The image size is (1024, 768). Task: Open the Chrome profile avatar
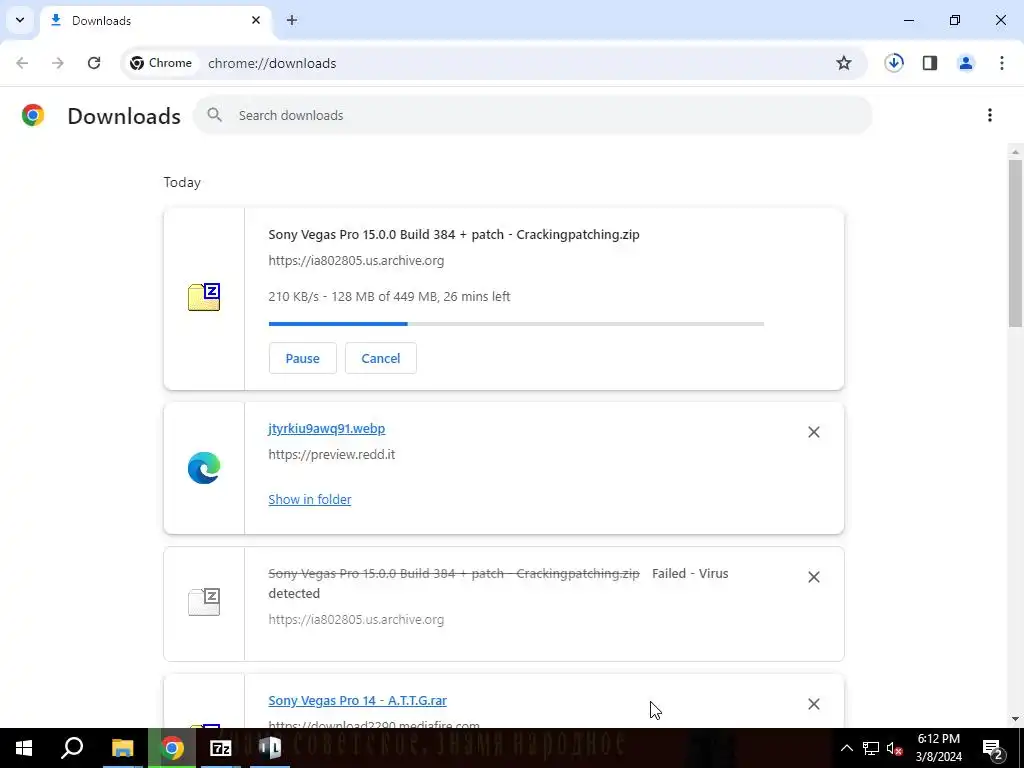tap(966, 63)
